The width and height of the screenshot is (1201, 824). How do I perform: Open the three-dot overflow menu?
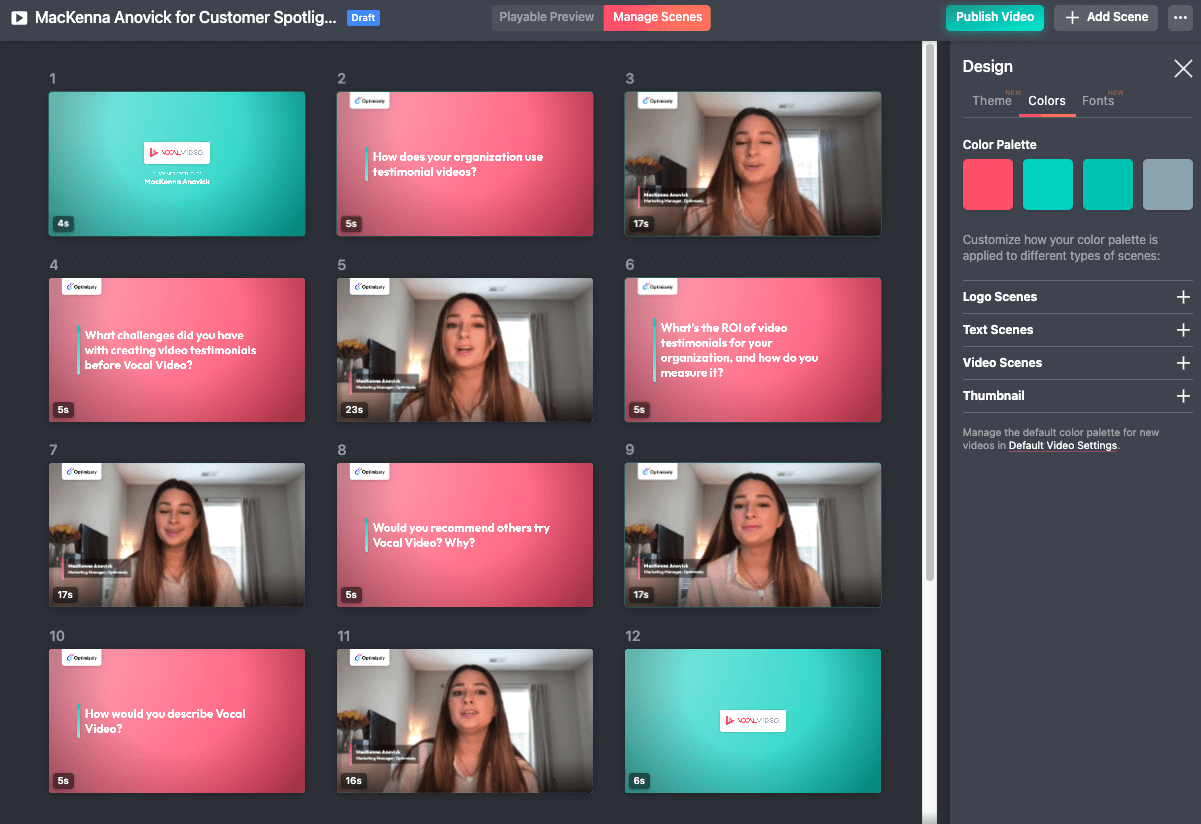(1181, 17)
